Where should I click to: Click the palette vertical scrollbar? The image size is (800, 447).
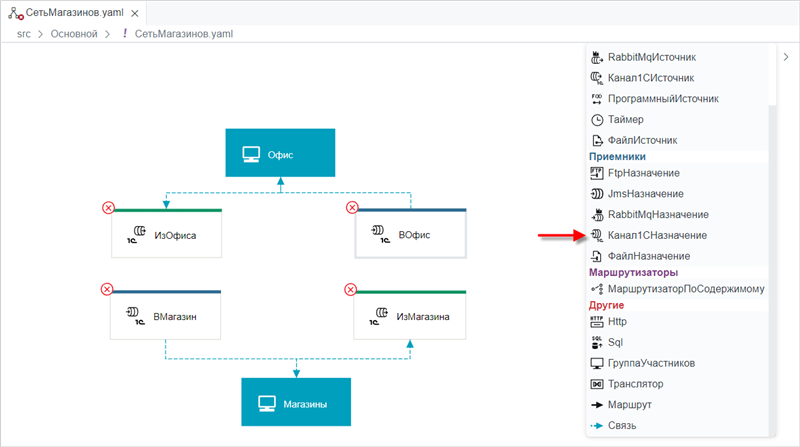tap(772, 268)
